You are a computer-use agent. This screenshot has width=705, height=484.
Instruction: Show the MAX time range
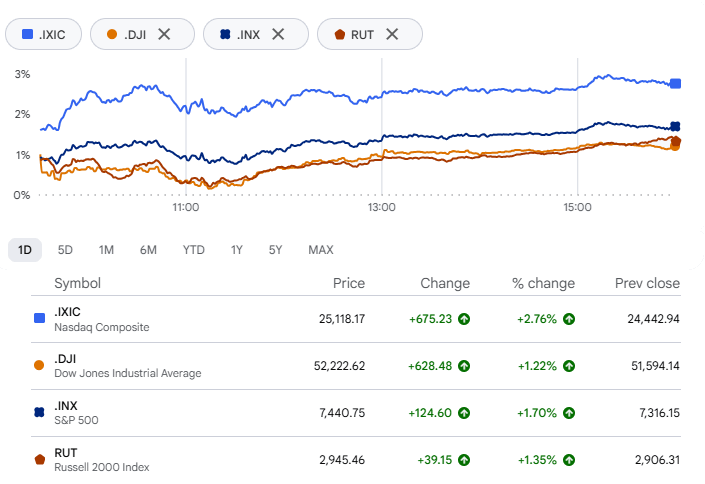(321, 250)
